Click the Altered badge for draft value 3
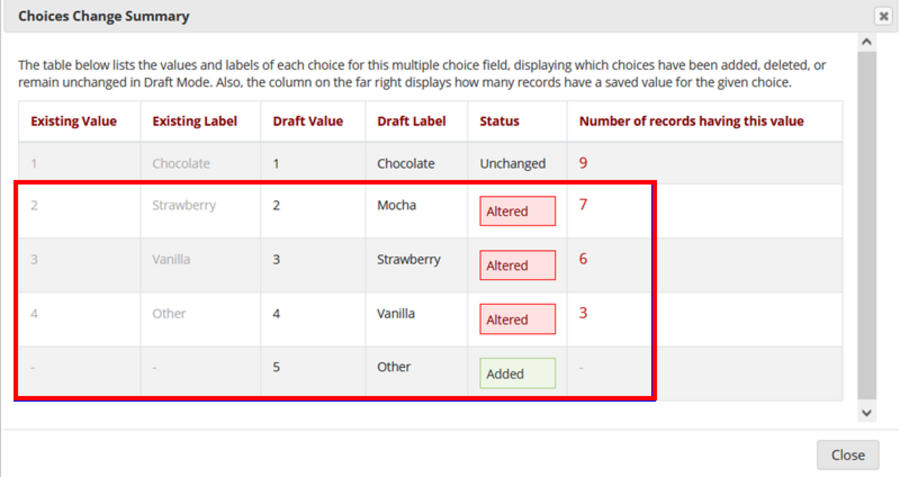900x477 pixels. (x=517, y=265)
